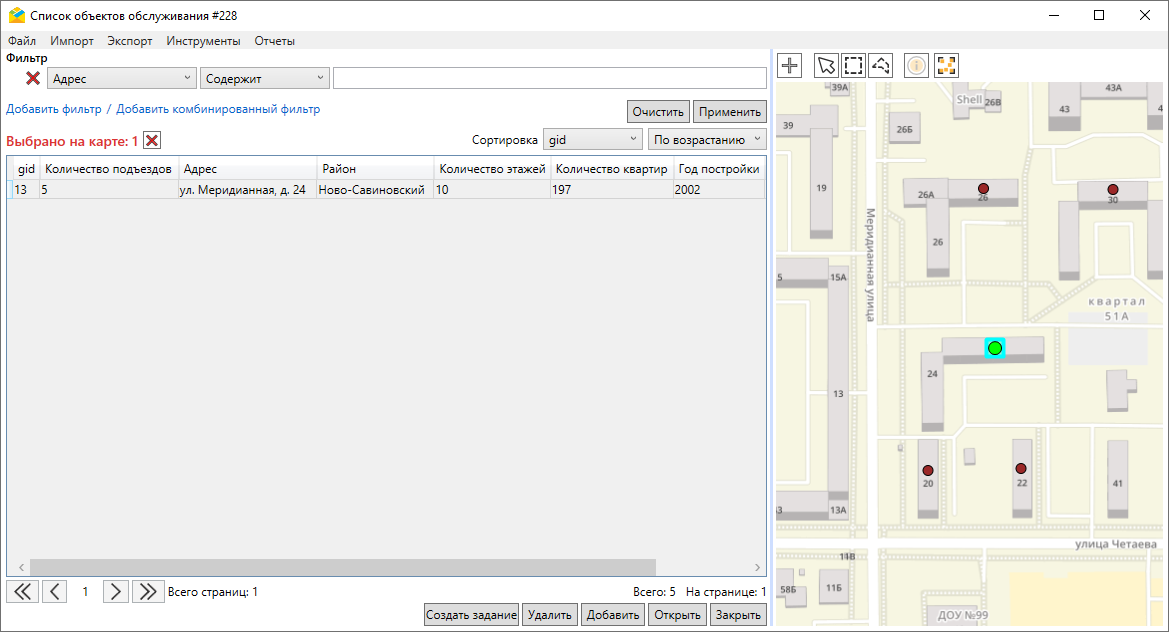Activate the rectangle selection tool
The width and height of the screenshot is (1169, 632).
tap(853, 66)
